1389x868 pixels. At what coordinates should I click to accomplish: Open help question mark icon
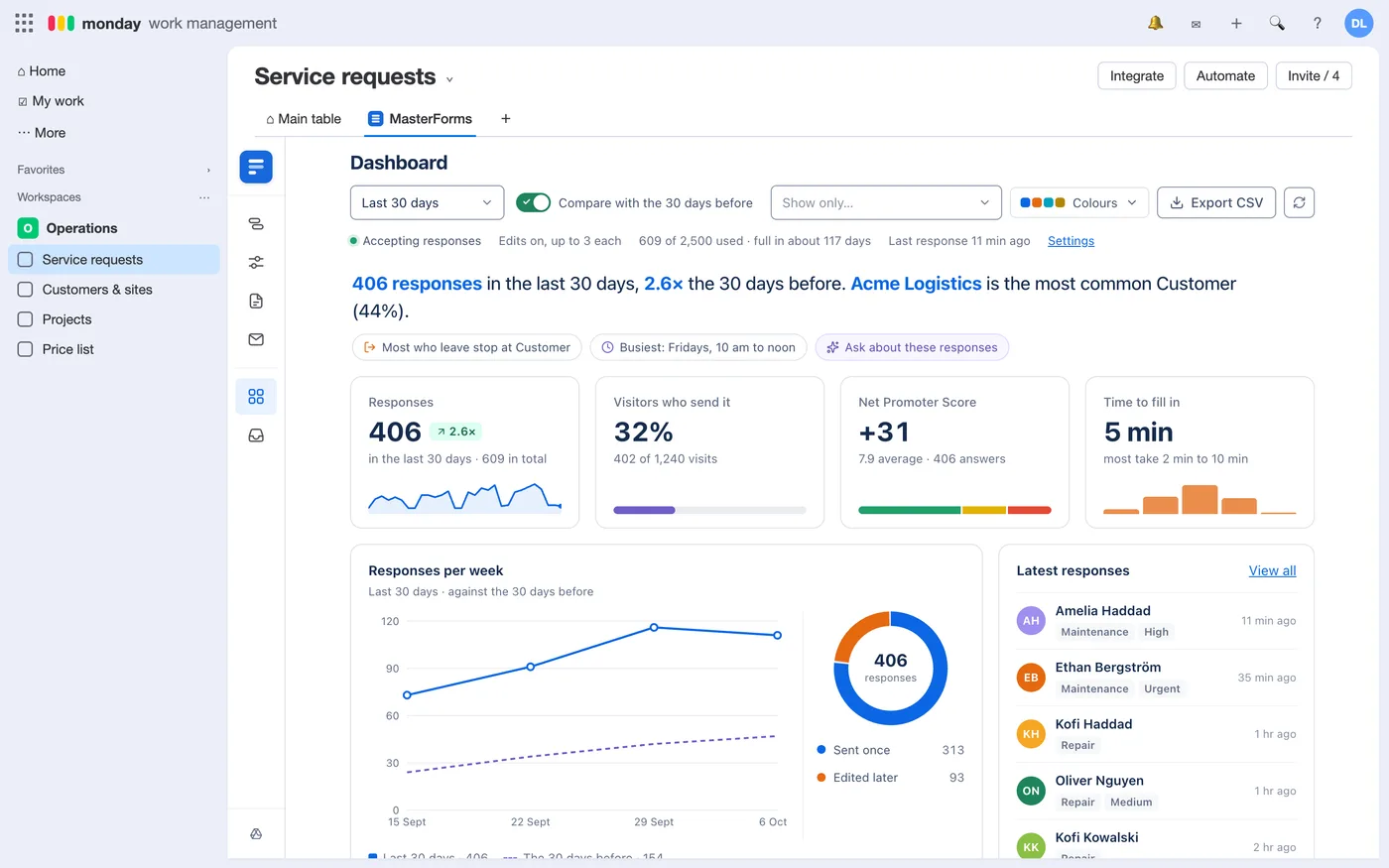1318,23
